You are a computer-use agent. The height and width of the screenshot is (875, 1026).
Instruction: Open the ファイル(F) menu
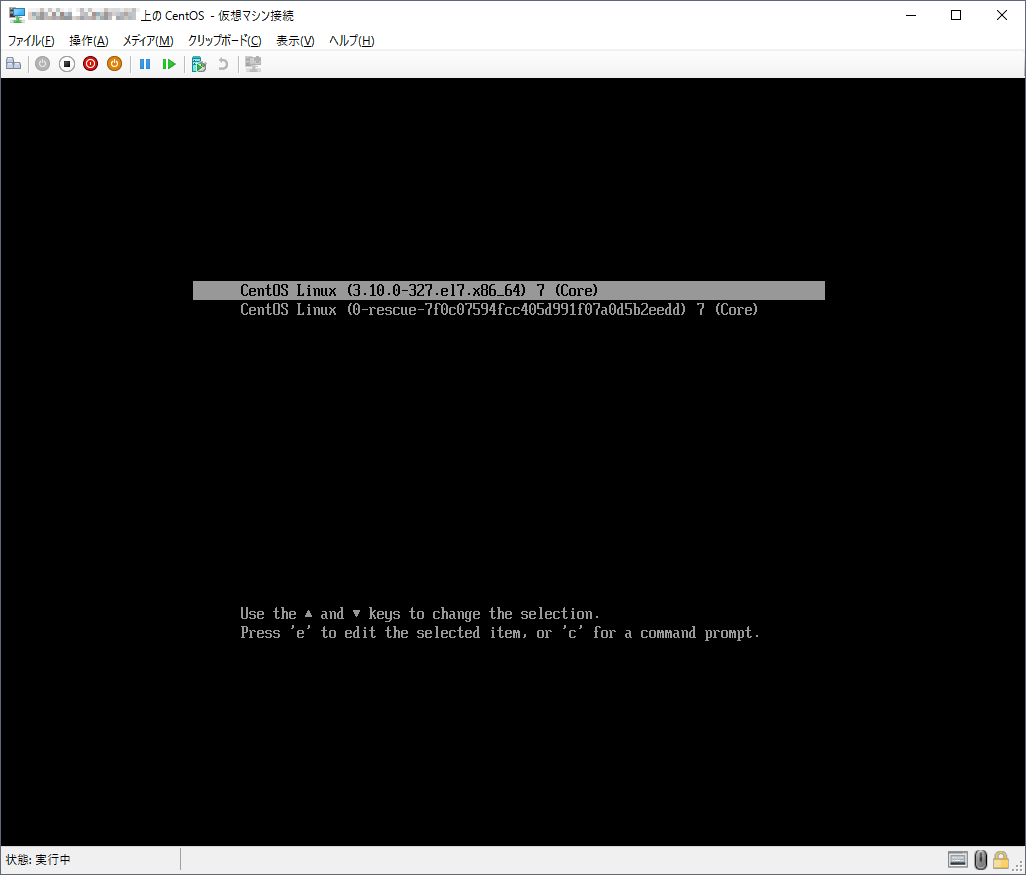[x=31, y=41]
